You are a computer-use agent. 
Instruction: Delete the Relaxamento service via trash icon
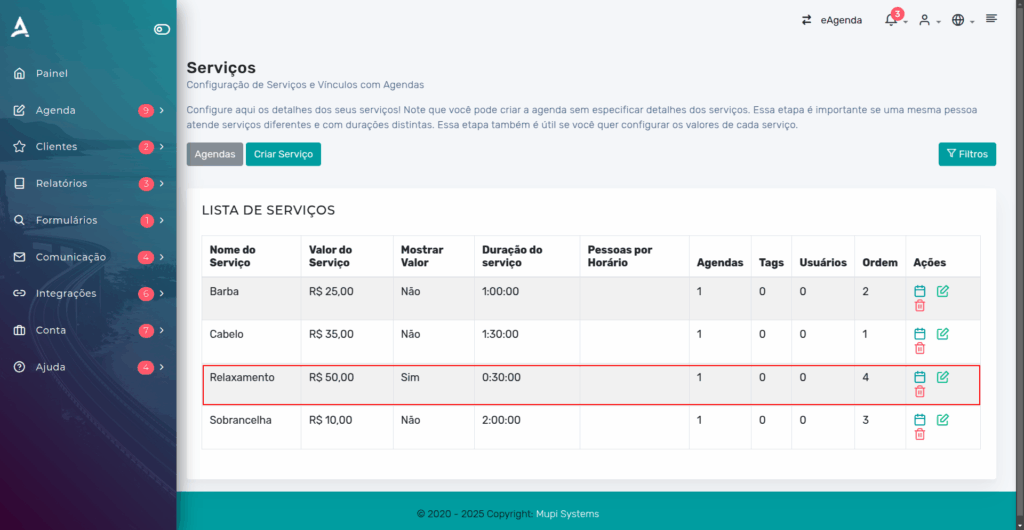920,392
